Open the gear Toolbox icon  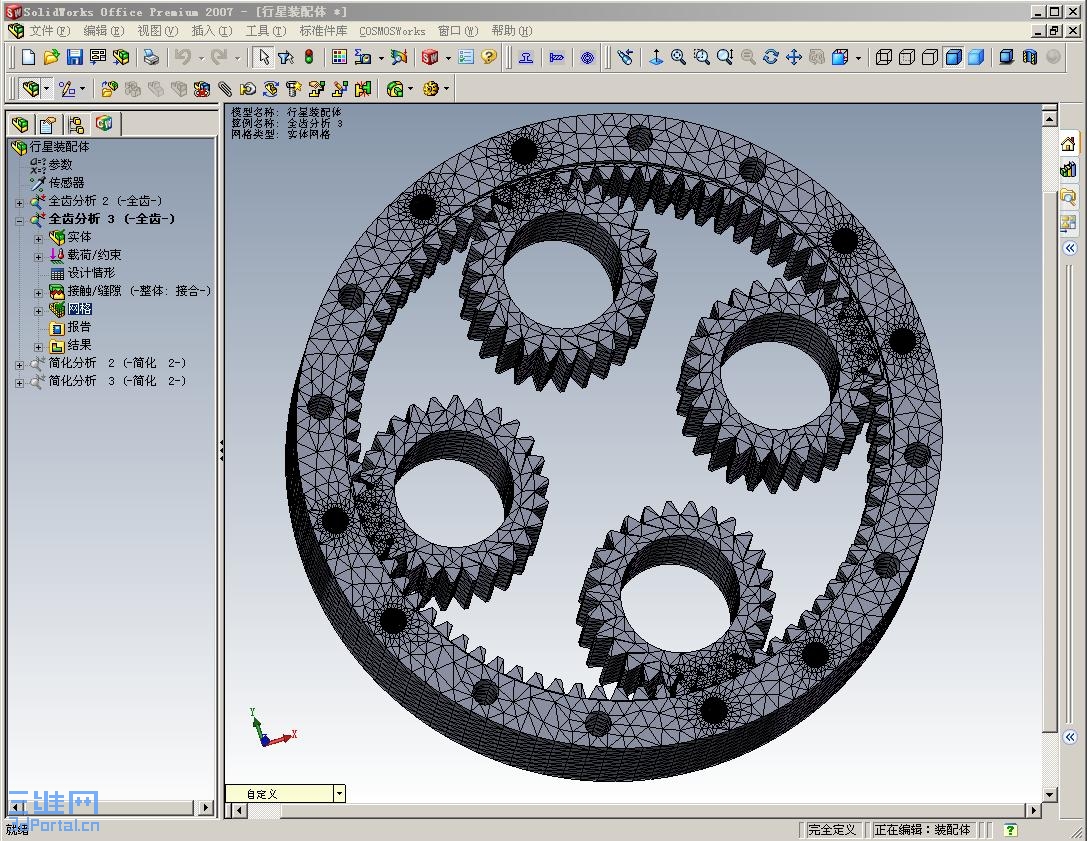(431, 89)
